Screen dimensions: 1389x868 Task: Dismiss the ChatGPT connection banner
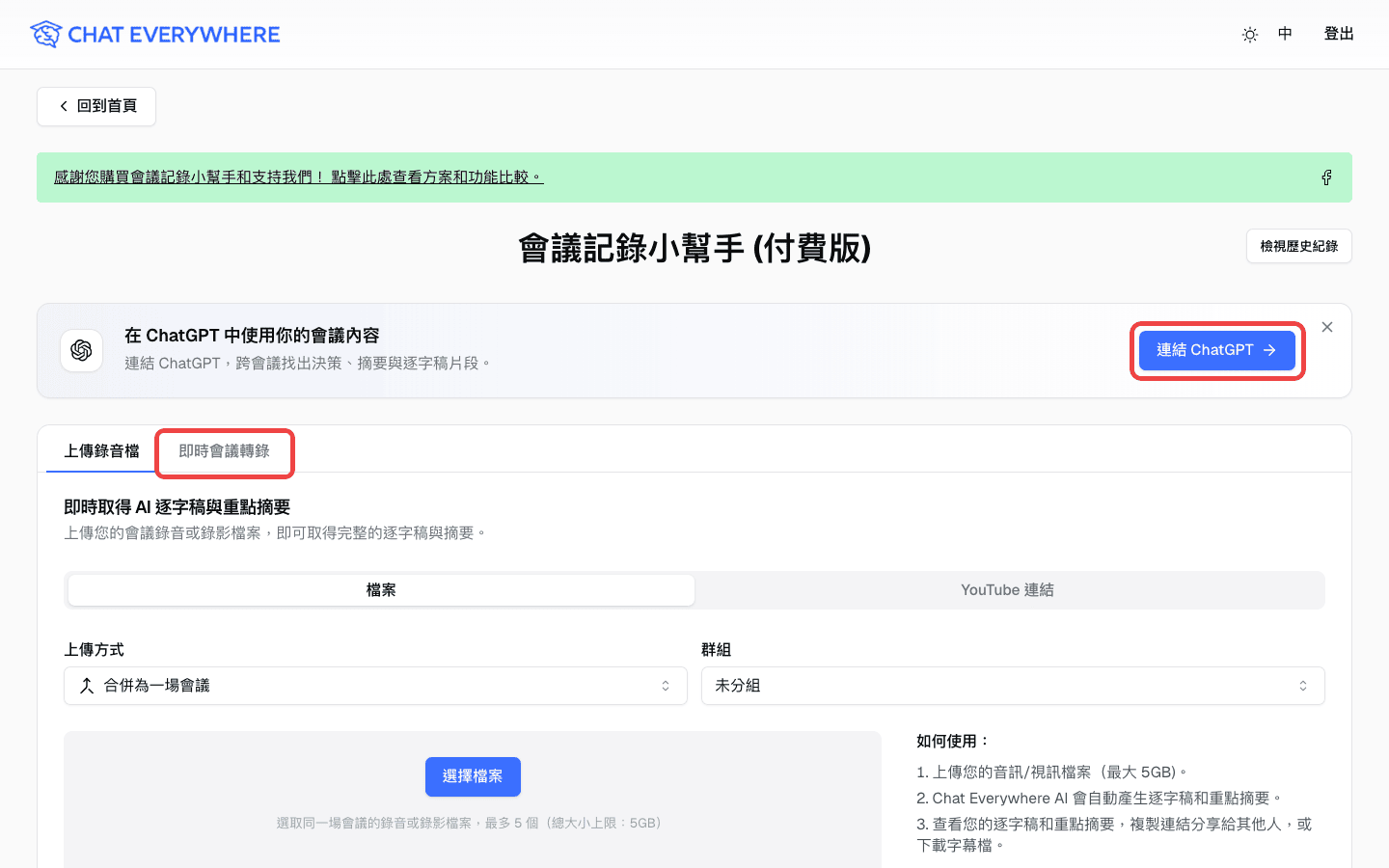[x=1327, y=327]
